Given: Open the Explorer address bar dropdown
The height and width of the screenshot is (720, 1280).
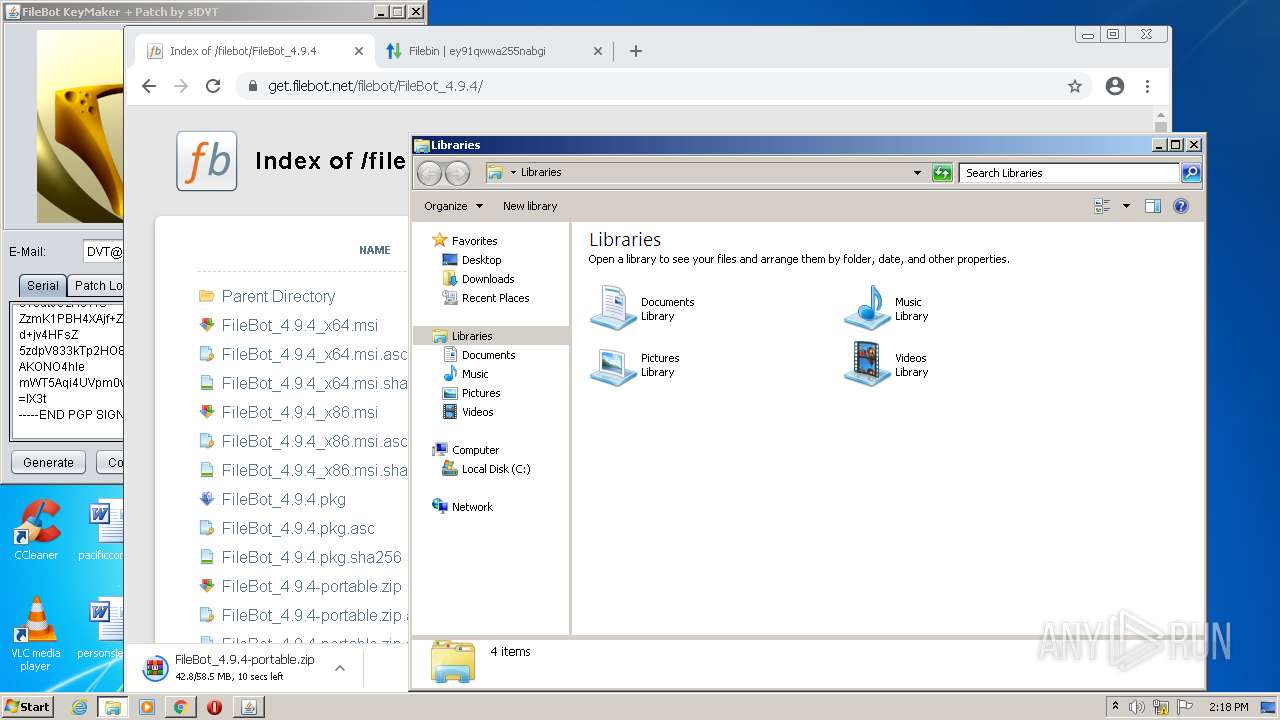Looking at the screenshot, I should [917, 173].
